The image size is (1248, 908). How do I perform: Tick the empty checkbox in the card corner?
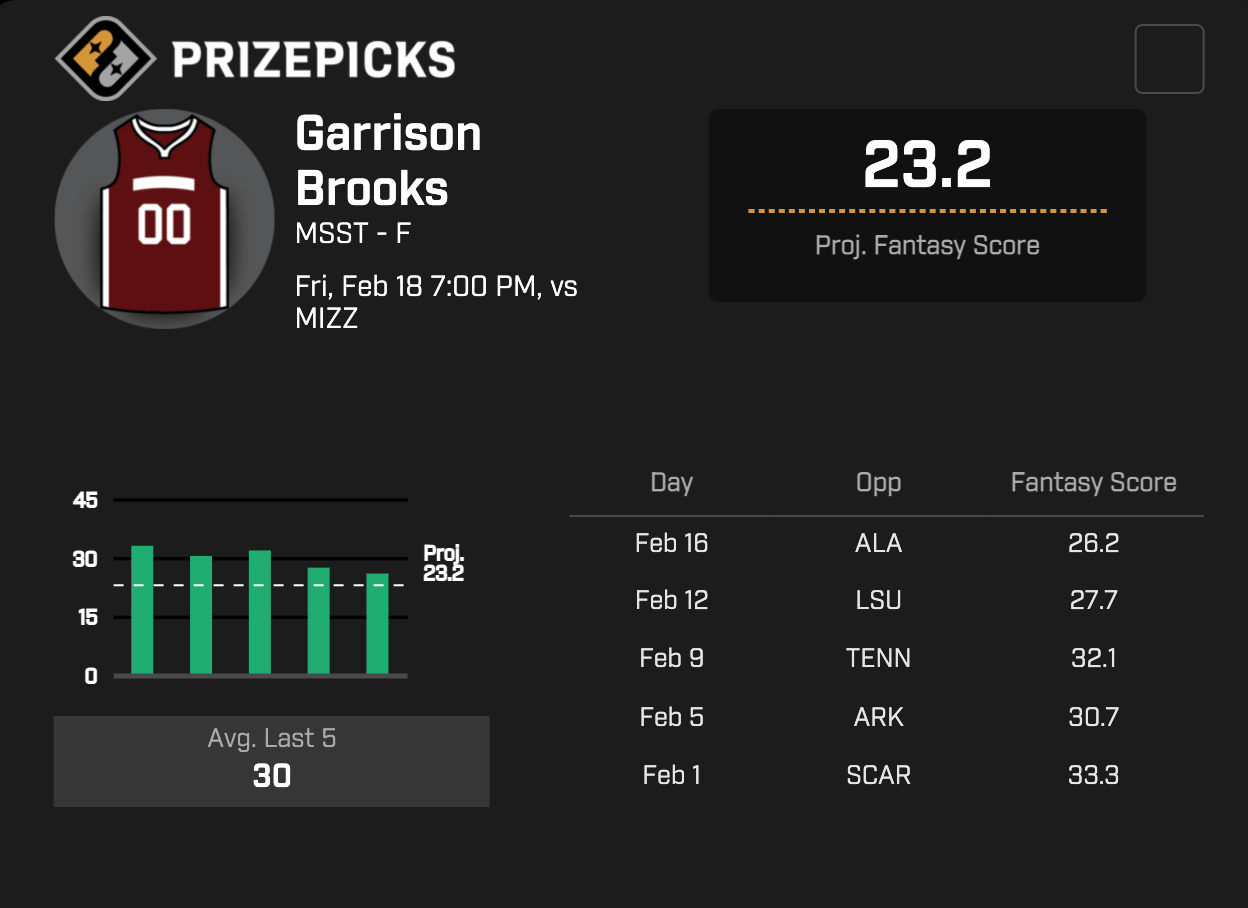tap(1169, 59)
